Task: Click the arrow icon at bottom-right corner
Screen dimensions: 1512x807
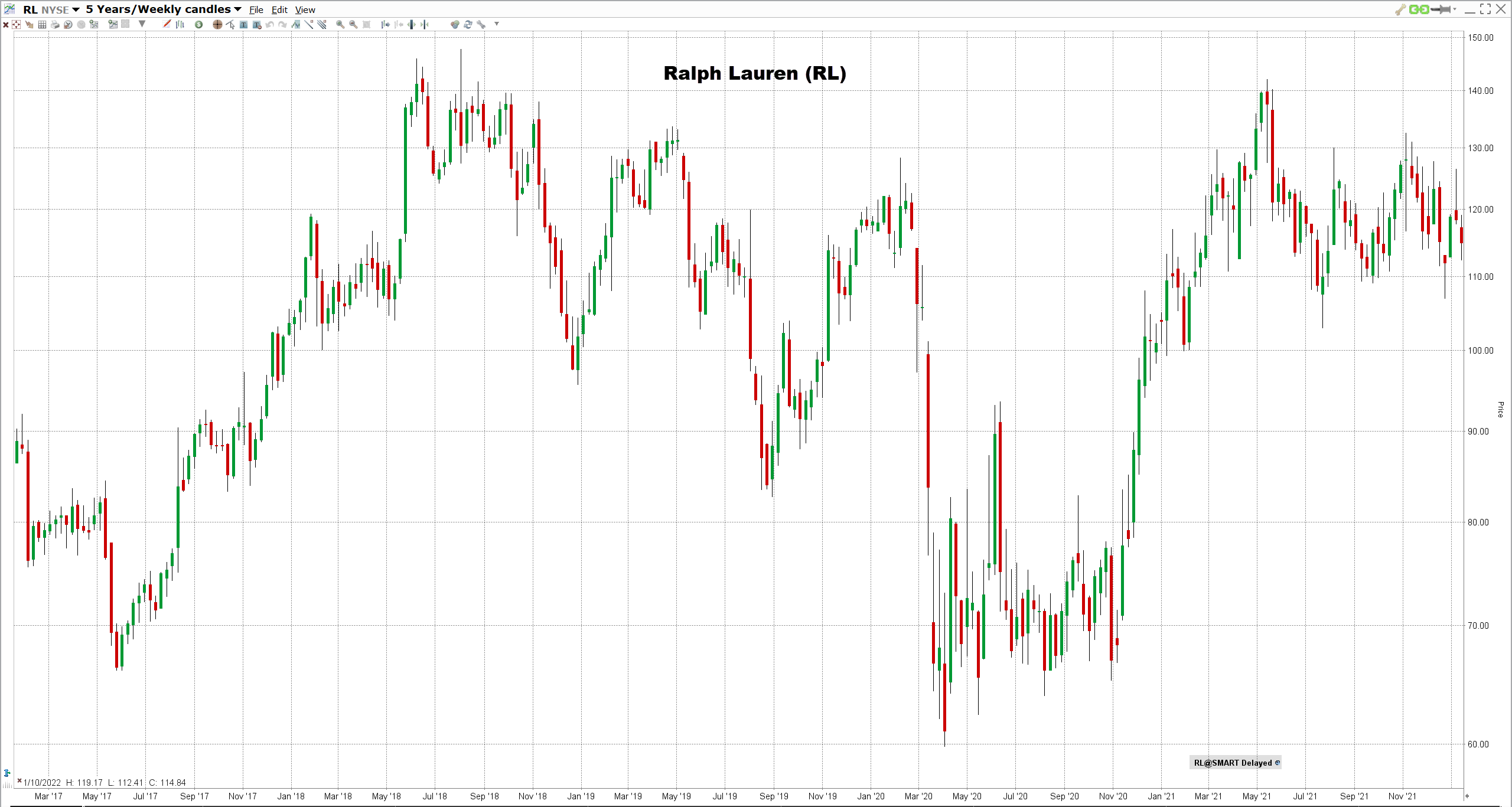Action: [x=1467, y=796]
